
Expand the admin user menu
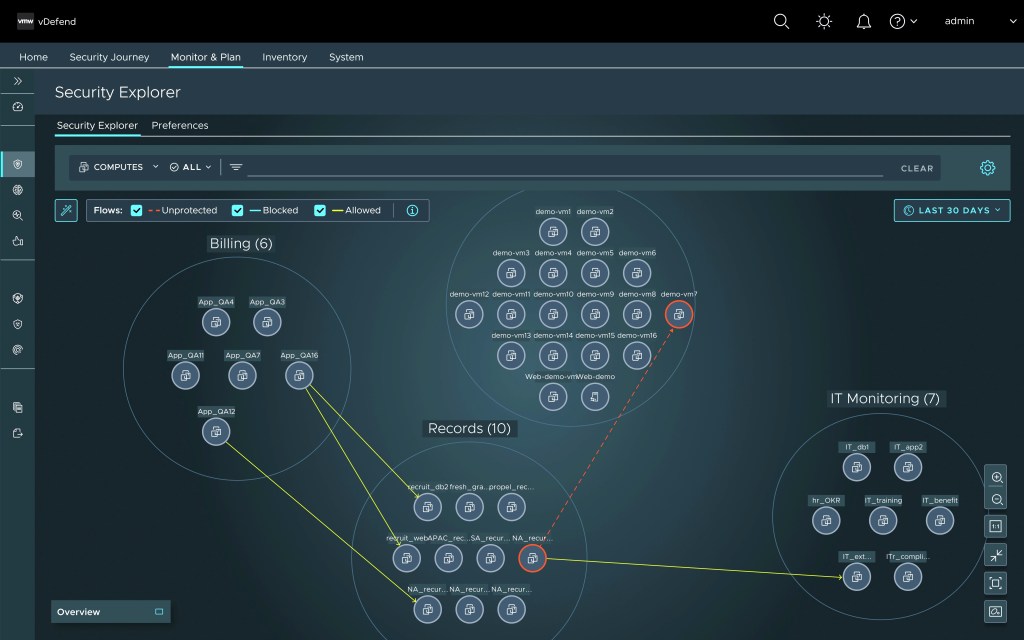click(x=980, y=21)
